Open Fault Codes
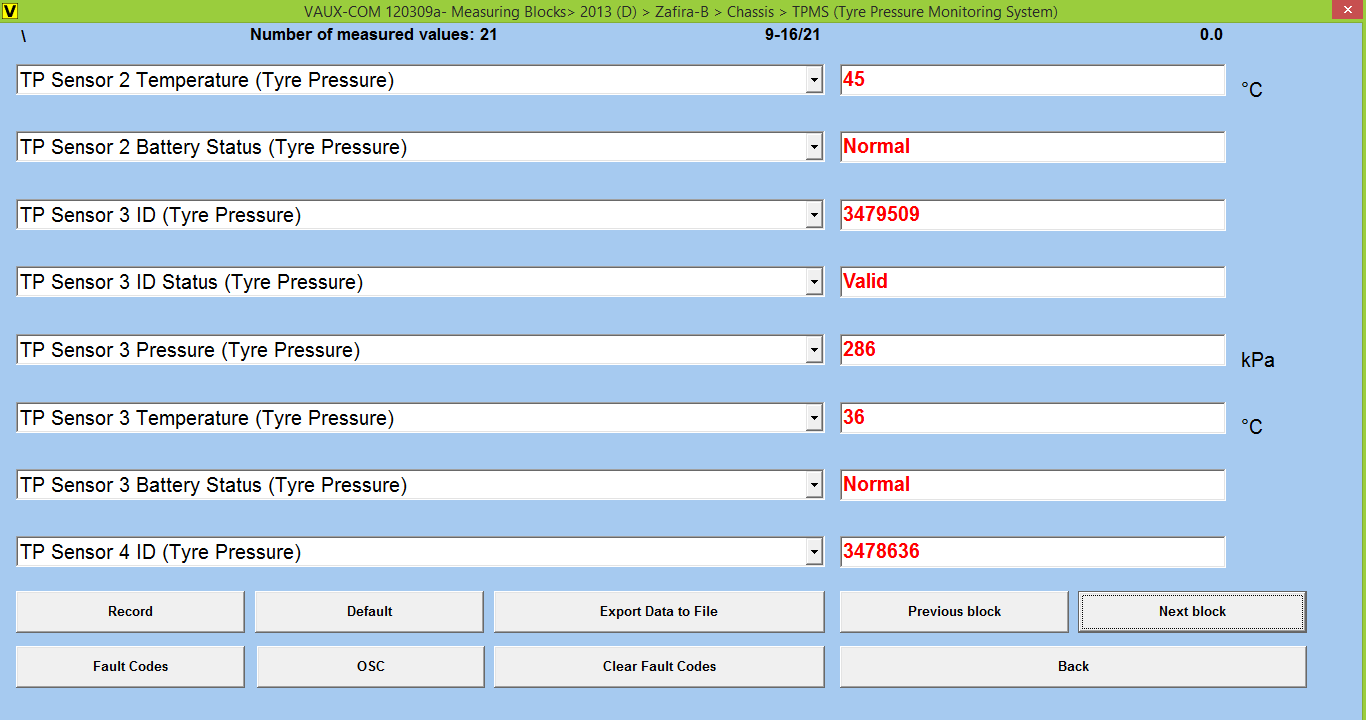Screen dimensions: 1366x720 tap(130, 667)
